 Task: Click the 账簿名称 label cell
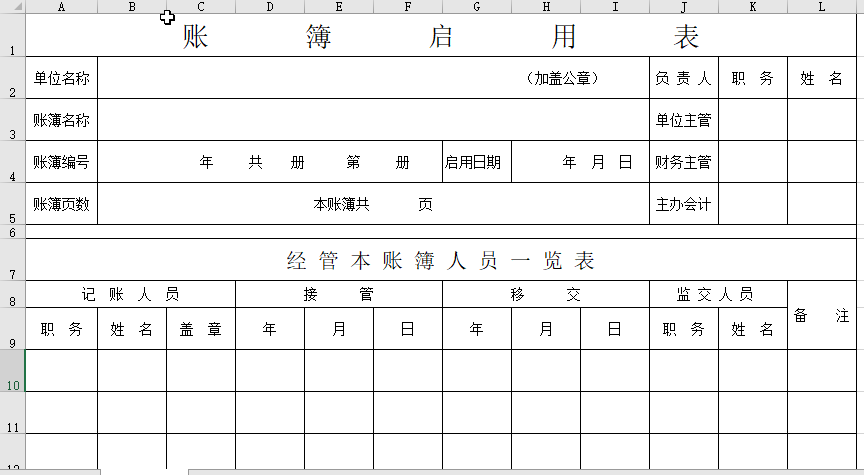tap(61, 120)
